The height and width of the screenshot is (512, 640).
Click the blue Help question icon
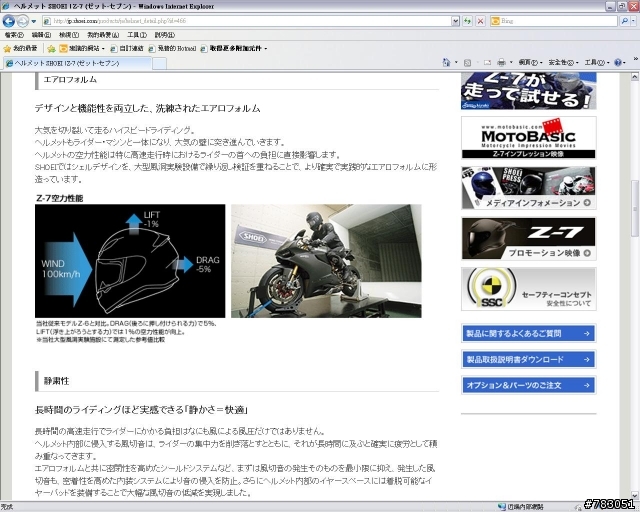(618, 62)
